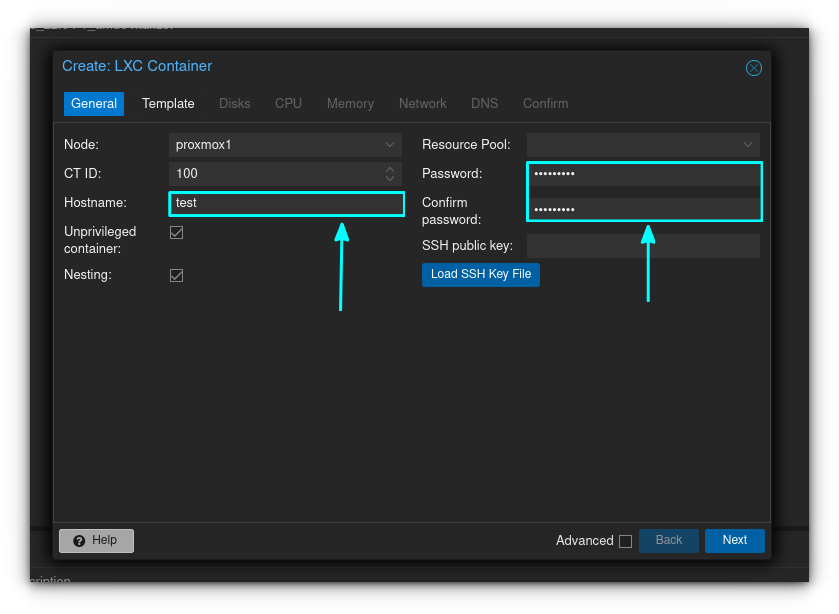
Task: Expand the proxmox1 node selector chevron
Action: tap(389, 144)
